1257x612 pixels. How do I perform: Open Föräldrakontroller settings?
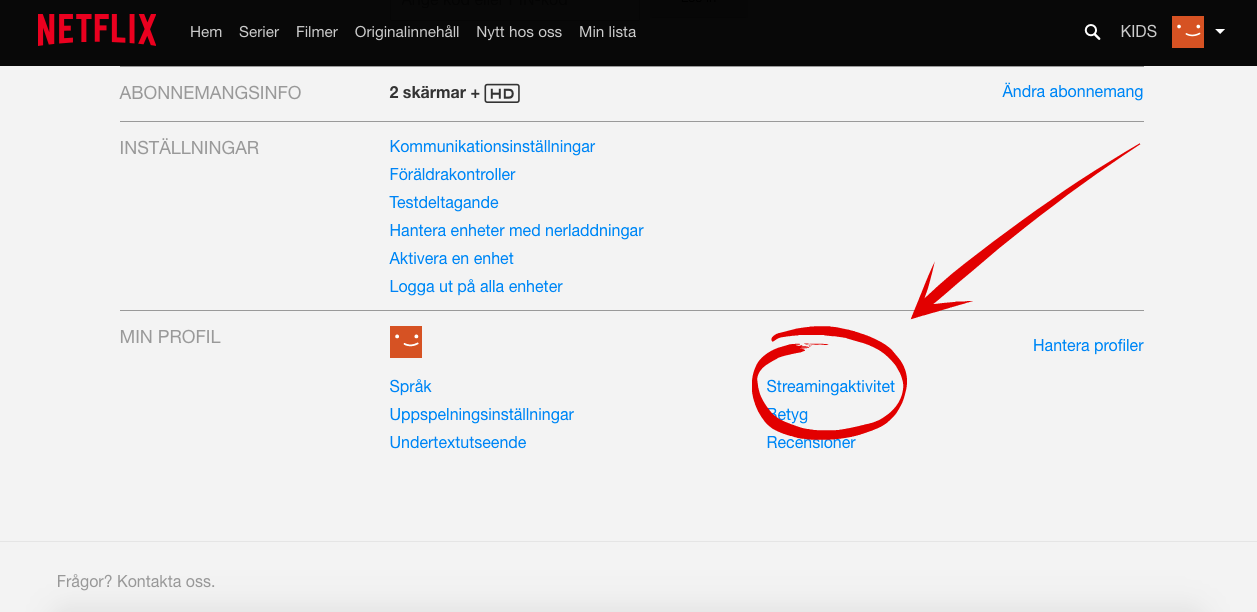pos(453,174)
